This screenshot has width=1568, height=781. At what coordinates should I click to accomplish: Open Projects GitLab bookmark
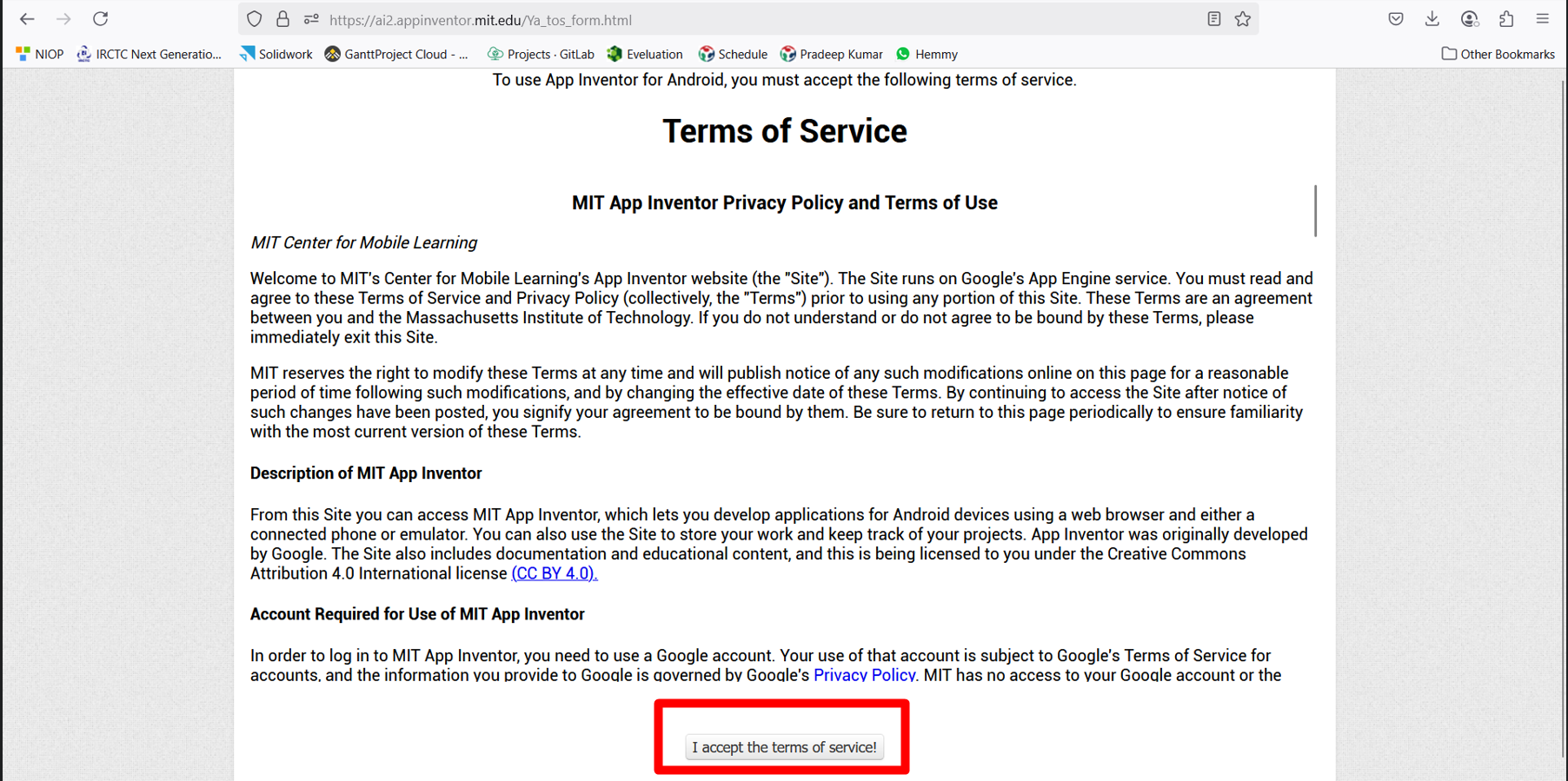coord(541,54)
